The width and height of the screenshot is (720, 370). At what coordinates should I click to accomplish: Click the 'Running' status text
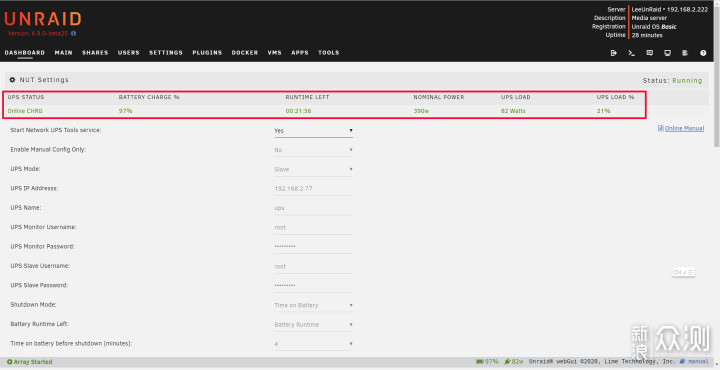point(687,80)
